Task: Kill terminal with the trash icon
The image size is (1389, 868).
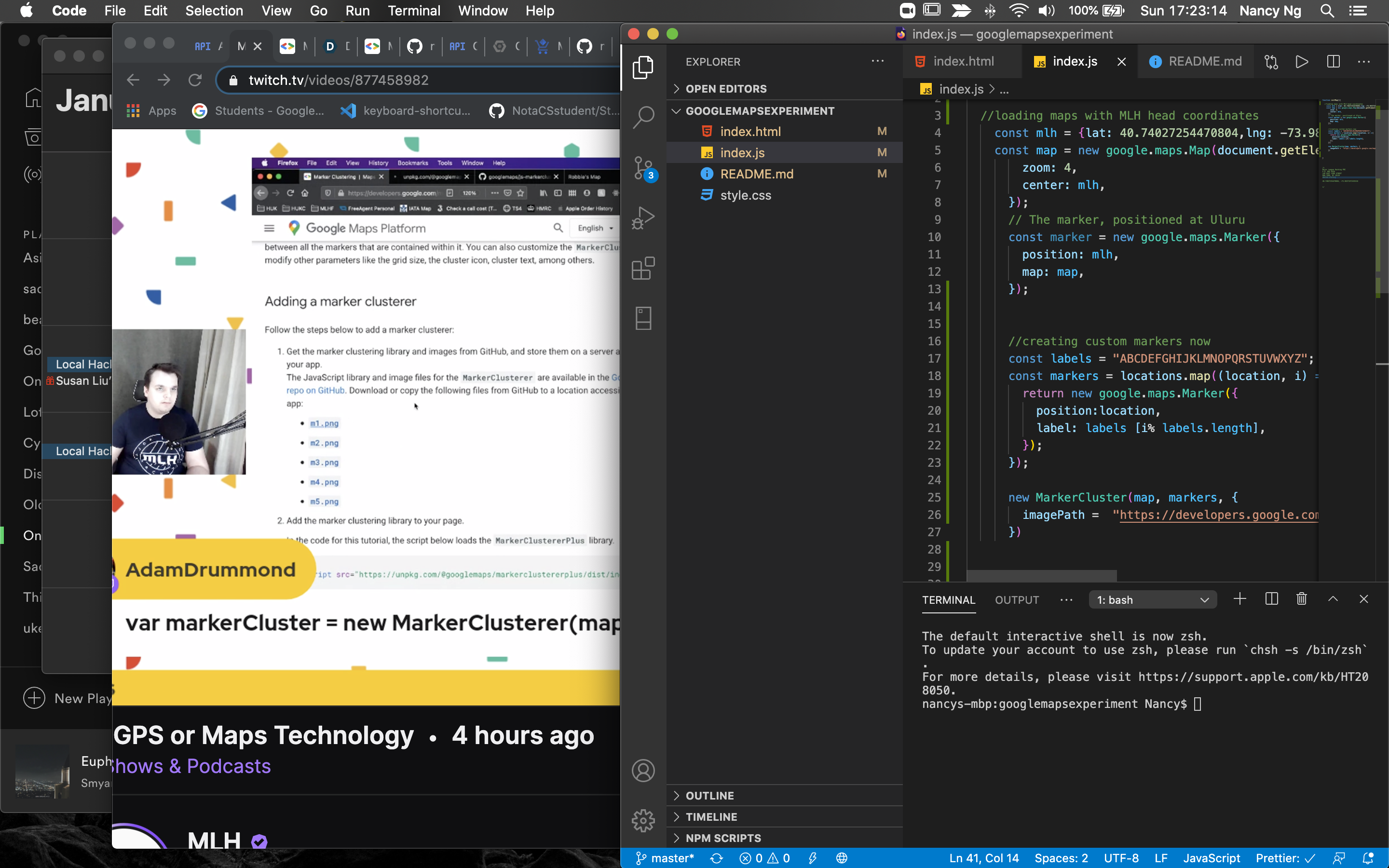Action: 1301,599
